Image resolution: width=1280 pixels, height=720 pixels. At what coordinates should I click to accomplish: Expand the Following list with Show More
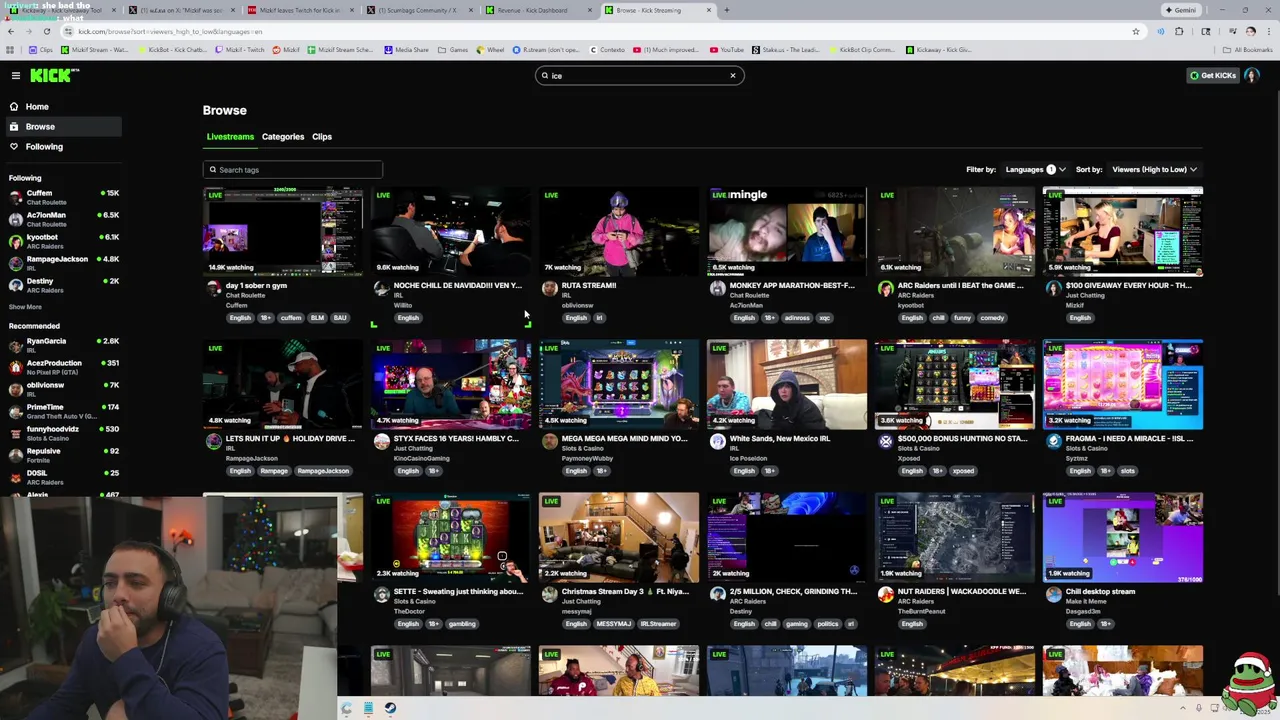[25, 307]
